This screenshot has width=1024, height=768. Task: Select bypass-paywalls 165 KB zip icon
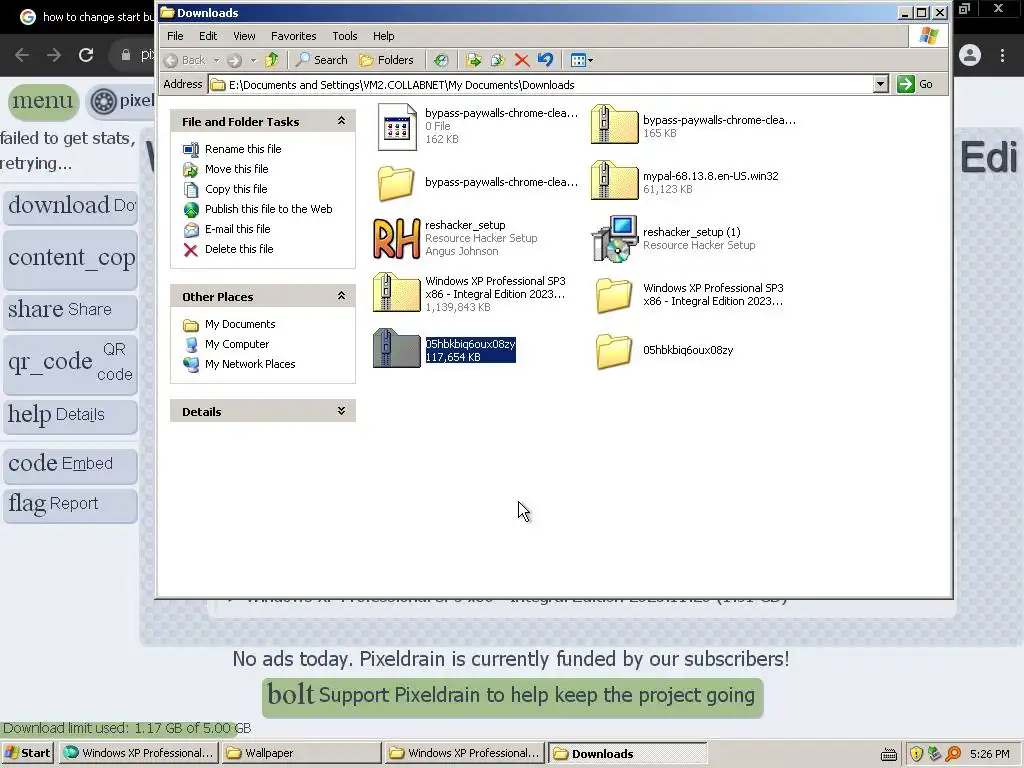pyautogui.click(x=614, y=125)
